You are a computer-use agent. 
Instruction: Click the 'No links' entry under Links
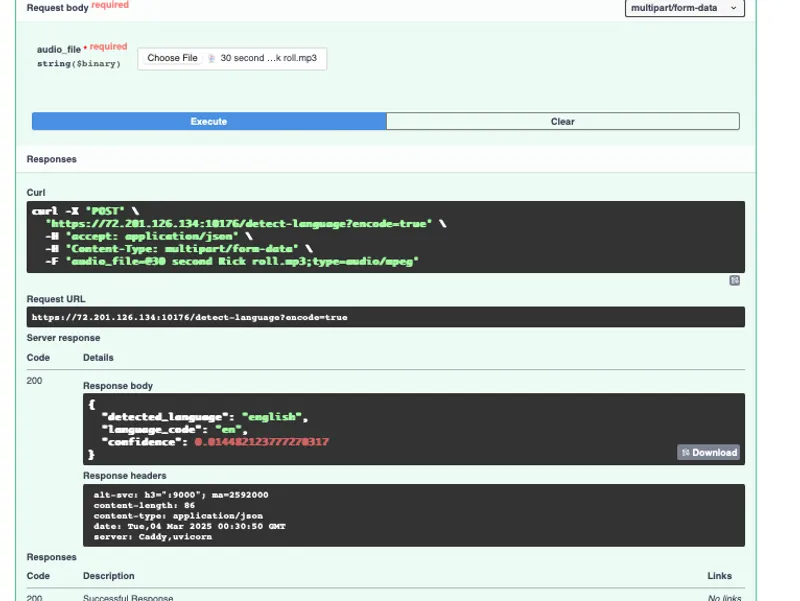pos(724,597)
